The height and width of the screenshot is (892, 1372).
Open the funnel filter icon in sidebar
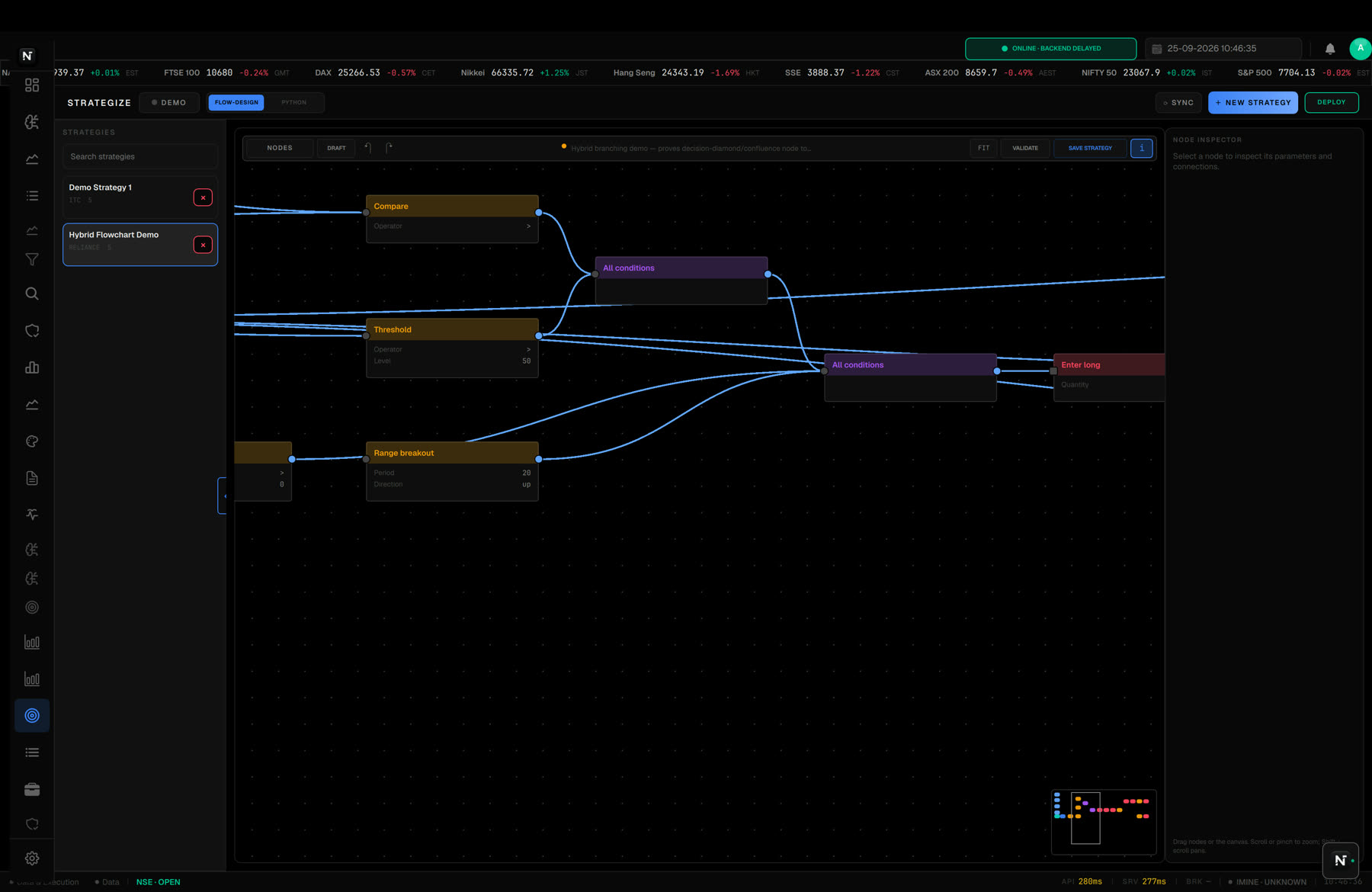32,260
